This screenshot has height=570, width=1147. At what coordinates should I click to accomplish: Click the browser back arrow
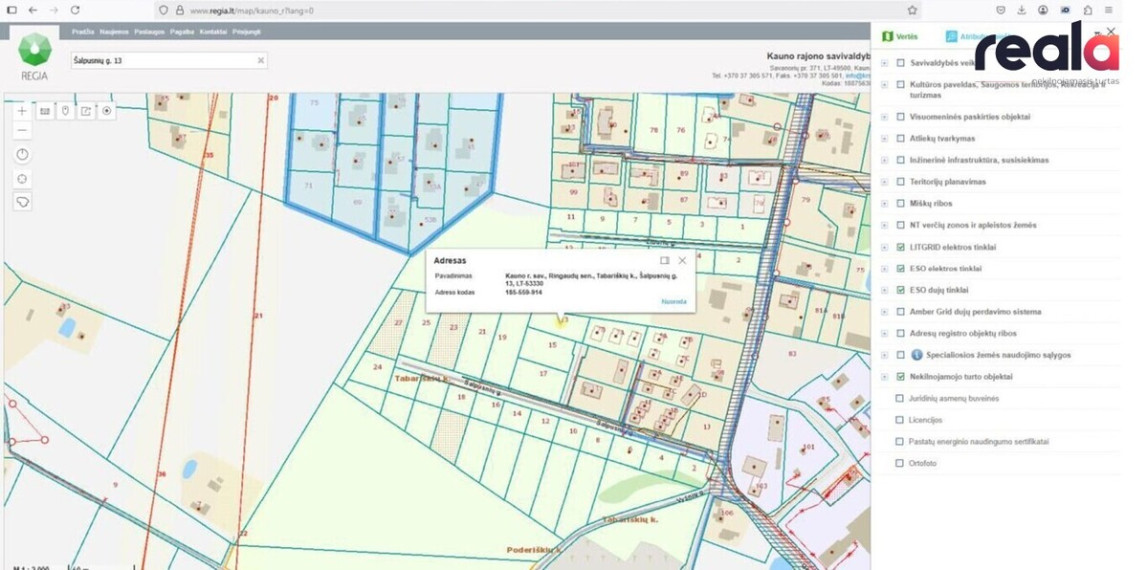tap(32, 10)
